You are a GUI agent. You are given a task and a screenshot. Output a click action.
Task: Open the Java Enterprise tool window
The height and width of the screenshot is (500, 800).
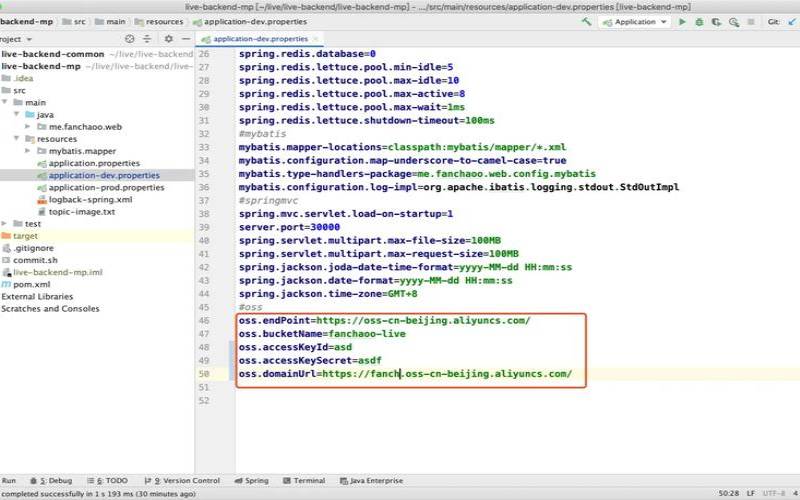coord(371,481)
